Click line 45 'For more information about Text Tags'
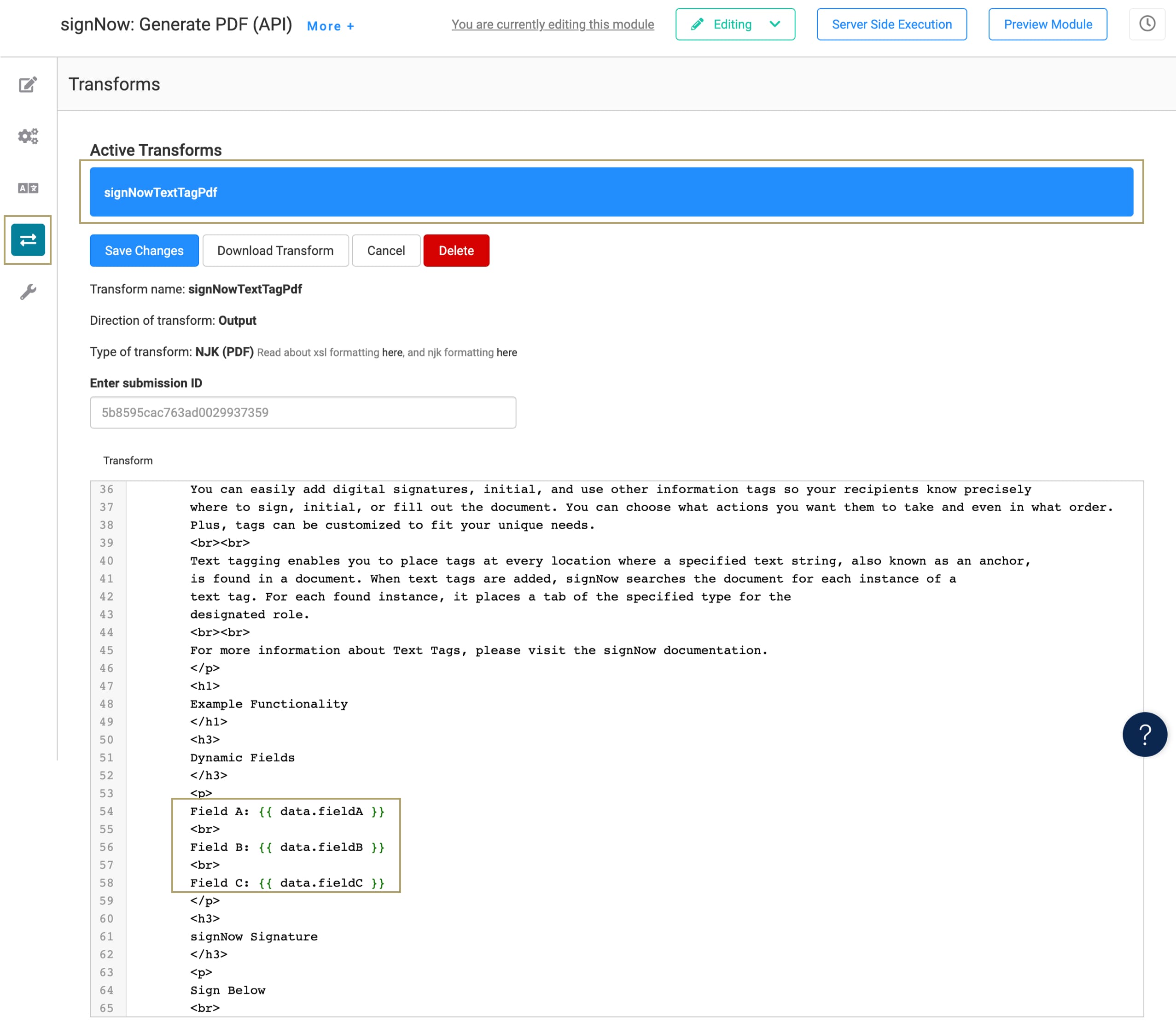This screenshot has width=1176, height=1023. pyautogui.click(x=479, y=650)
